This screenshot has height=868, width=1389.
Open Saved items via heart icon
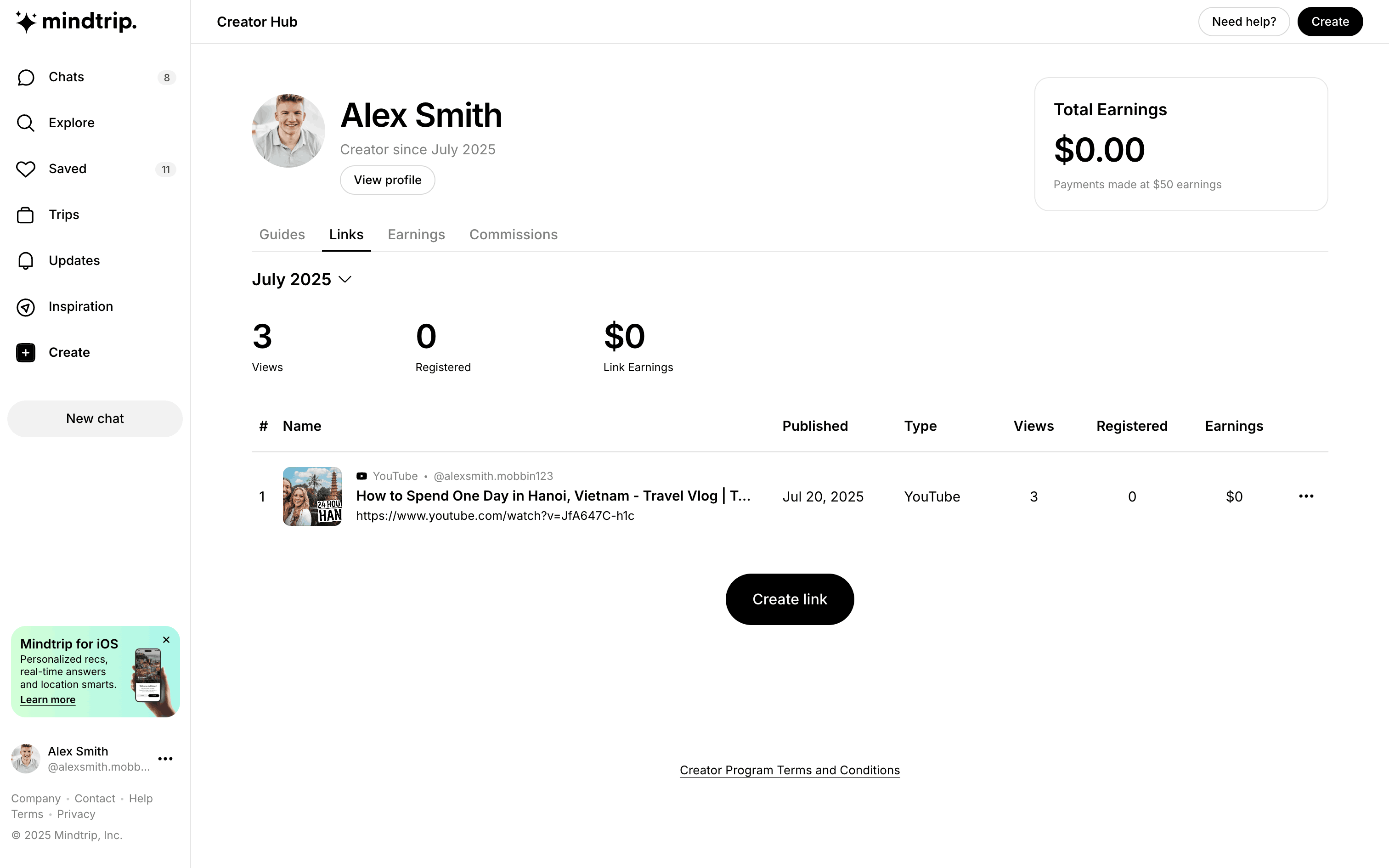point(26,169)
